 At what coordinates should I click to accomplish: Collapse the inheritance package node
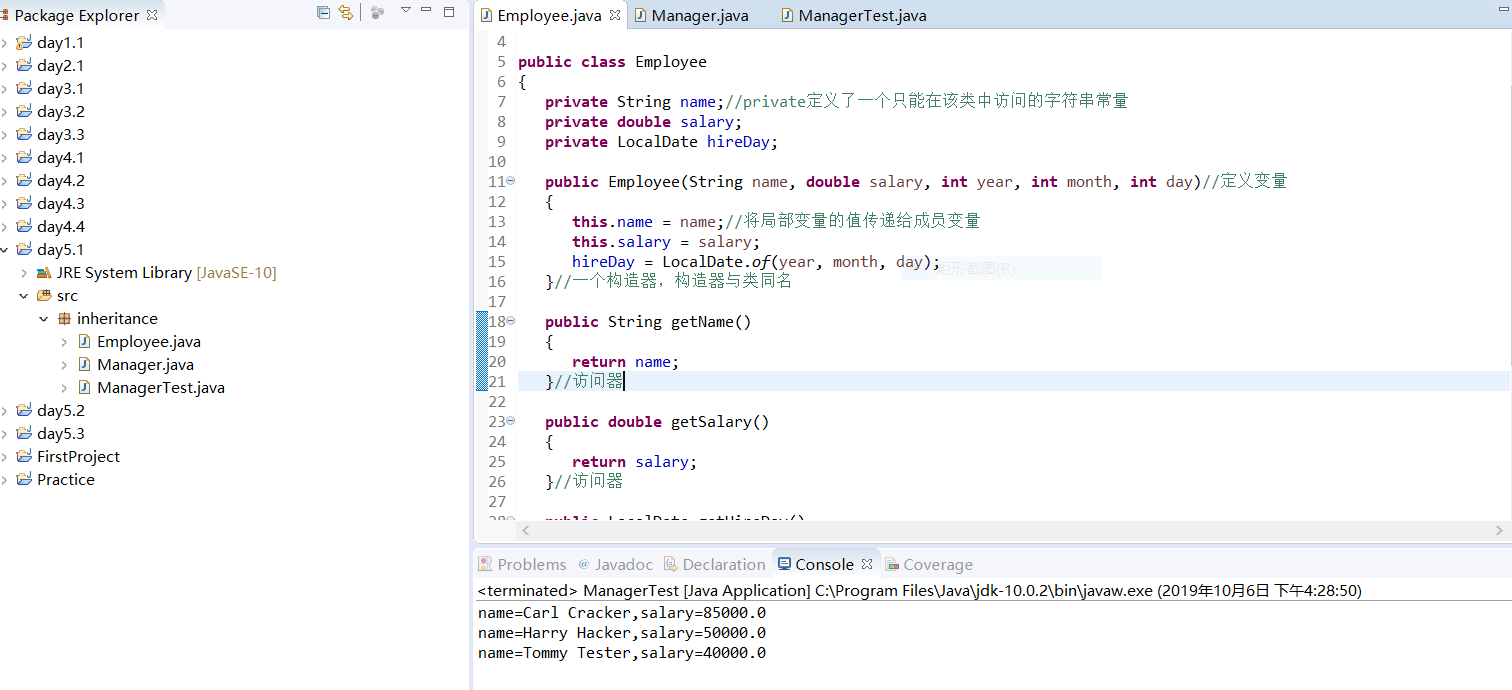[x=44, y=319]
